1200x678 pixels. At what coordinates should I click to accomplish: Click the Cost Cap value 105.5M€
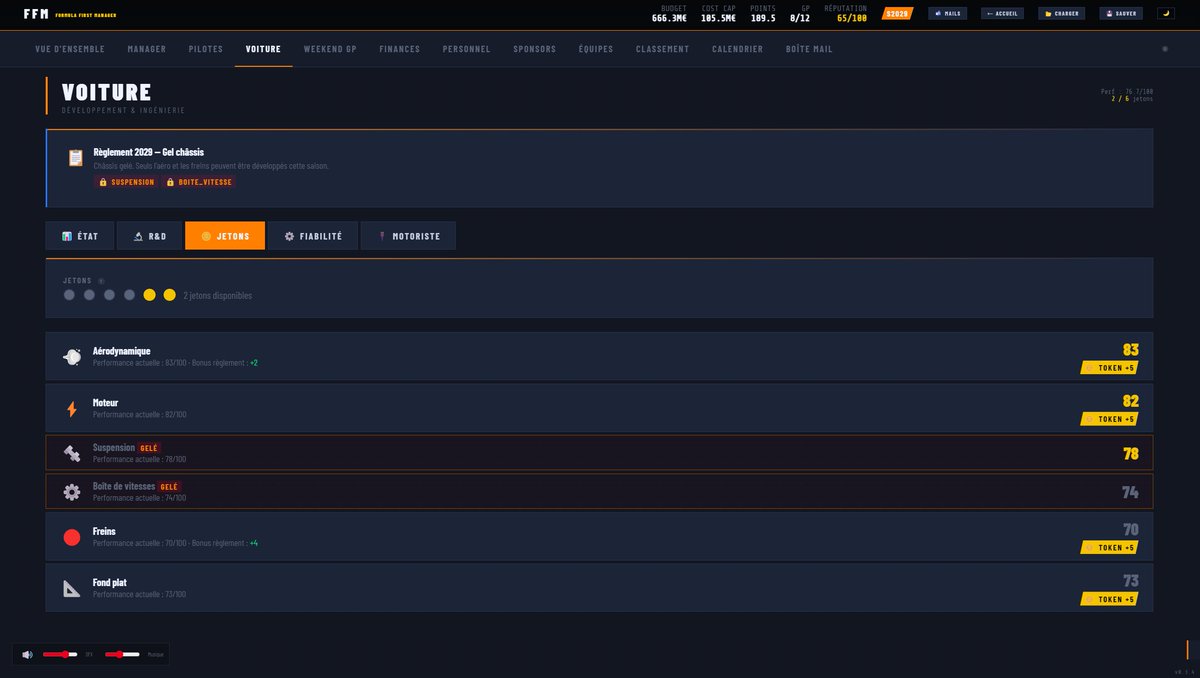718,18
